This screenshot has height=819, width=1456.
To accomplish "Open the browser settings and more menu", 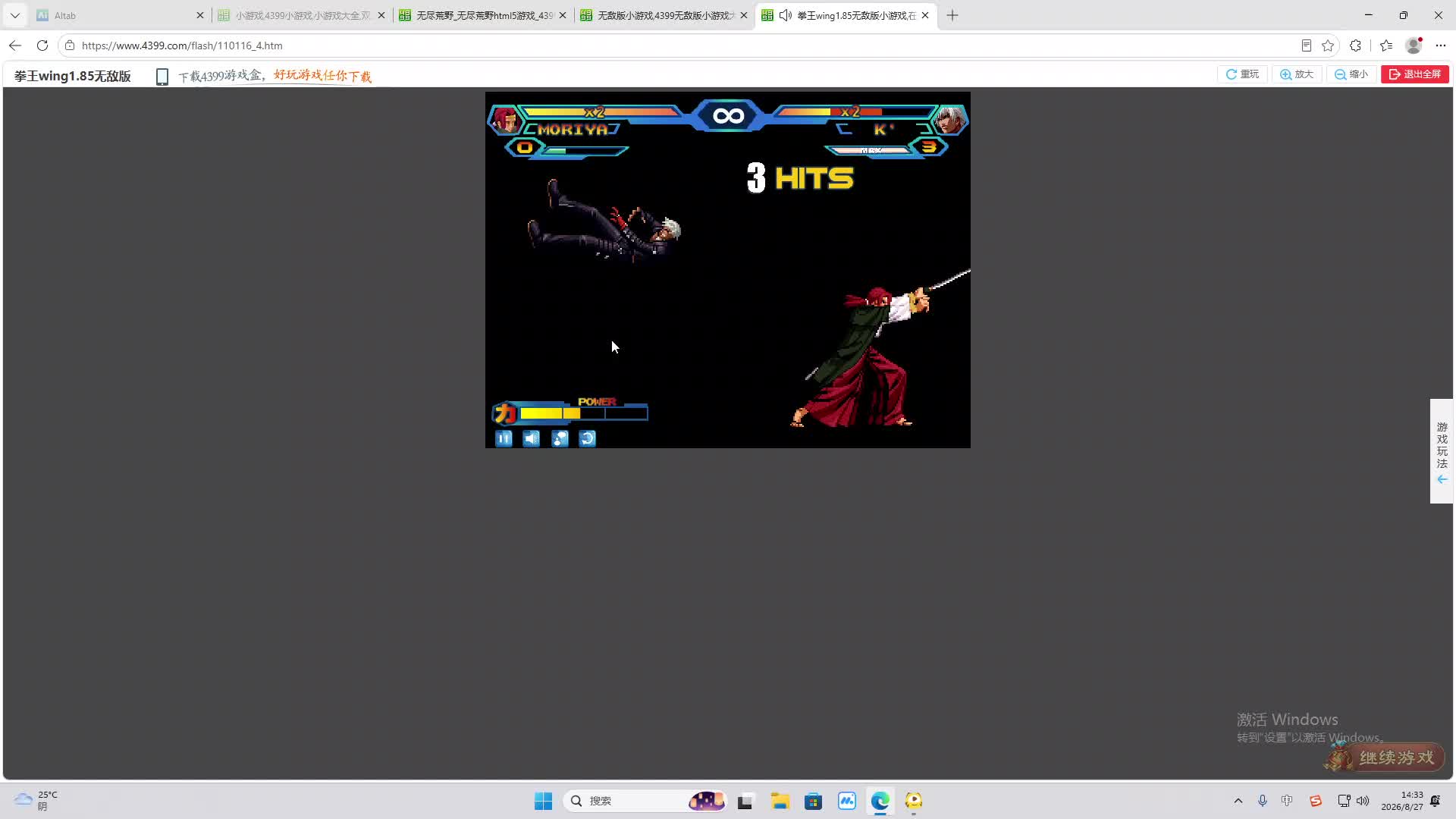I will pyautogui.click(x=1441, y=45).
